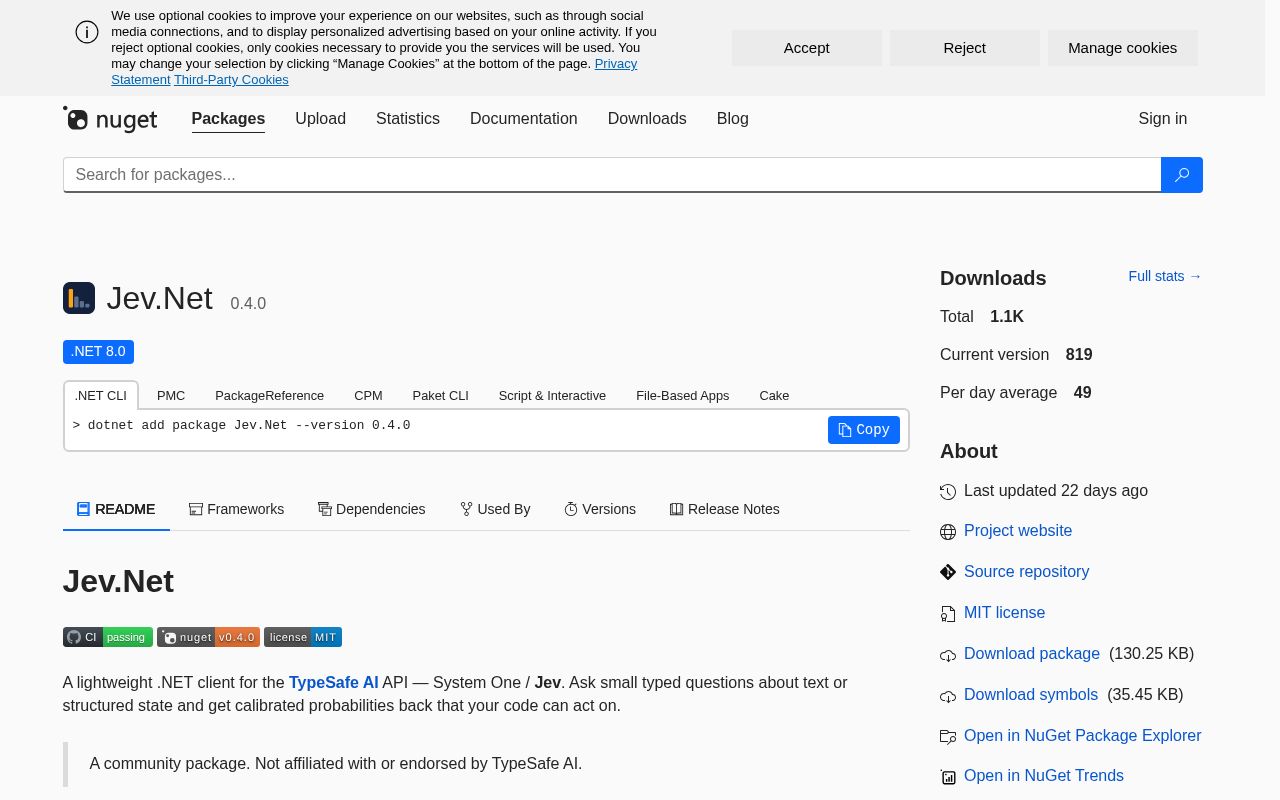Show the Used By tab
Viewport: 1280px width, 800px height.
click(495, 509)
